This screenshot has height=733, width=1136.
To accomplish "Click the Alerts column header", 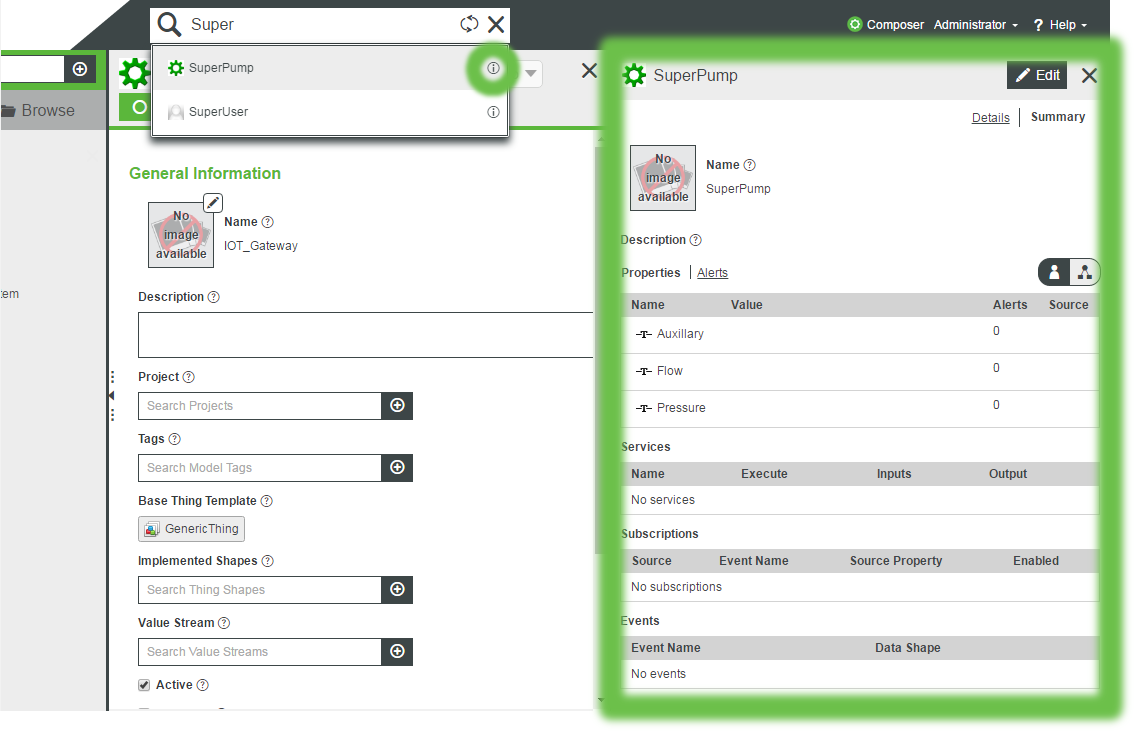I will pyautogui.click(x=1010, y=305).
